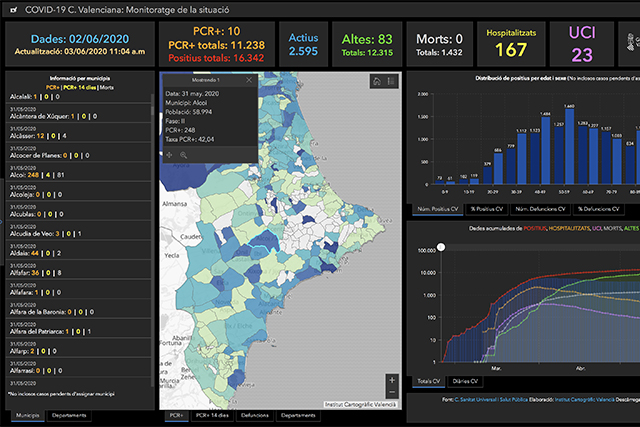Viewport: 640px width, 427px height.
Task: Open the Defuncions map tab
Action: tap(255, 416)
